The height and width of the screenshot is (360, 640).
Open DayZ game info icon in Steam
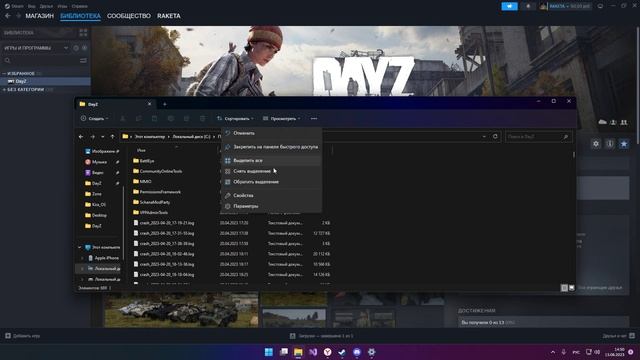610,144
